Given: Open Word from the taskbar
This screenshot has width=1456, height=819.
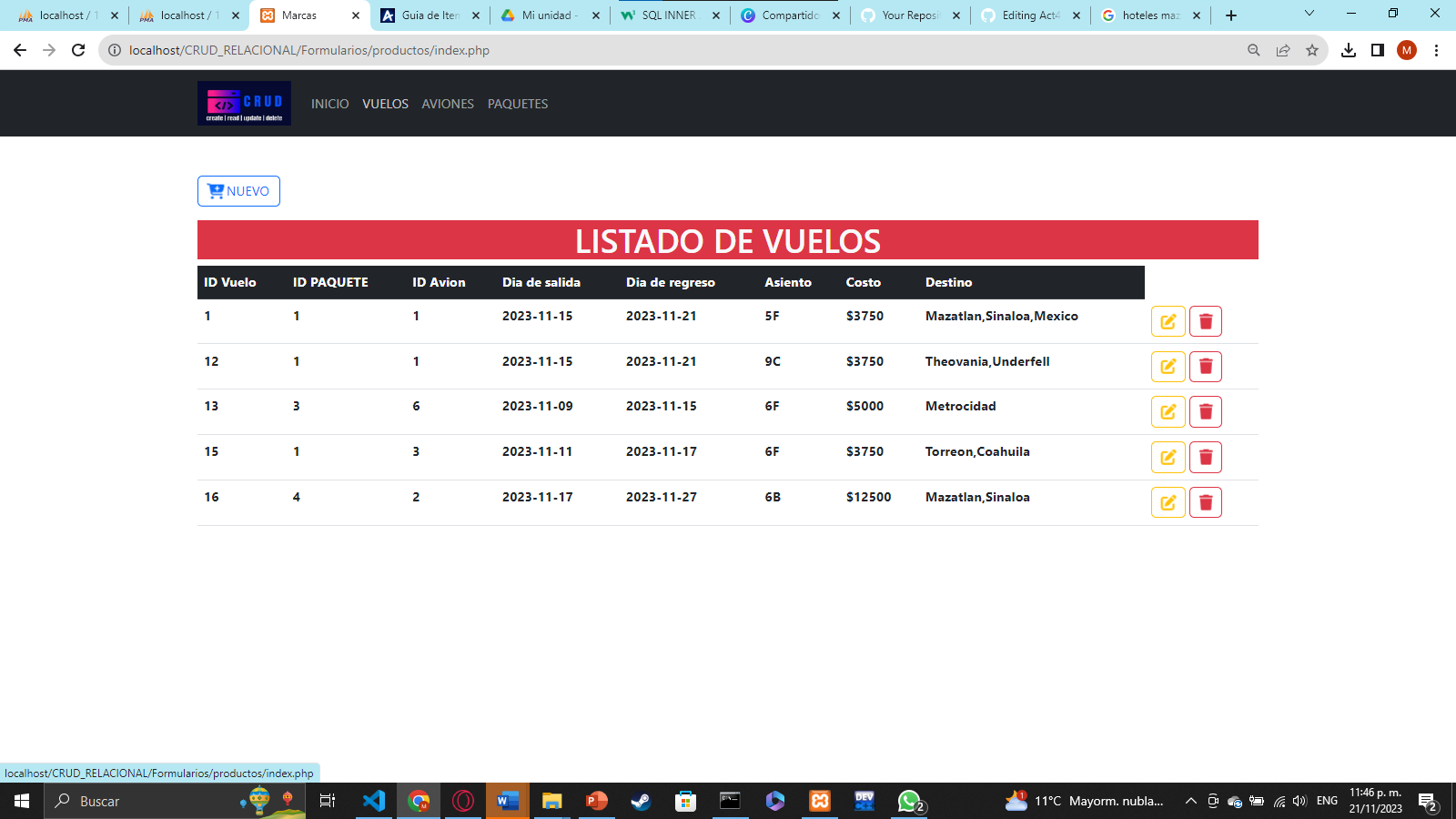Looking at the screenshot, I should pyautogui.click(x=507, y=802).
